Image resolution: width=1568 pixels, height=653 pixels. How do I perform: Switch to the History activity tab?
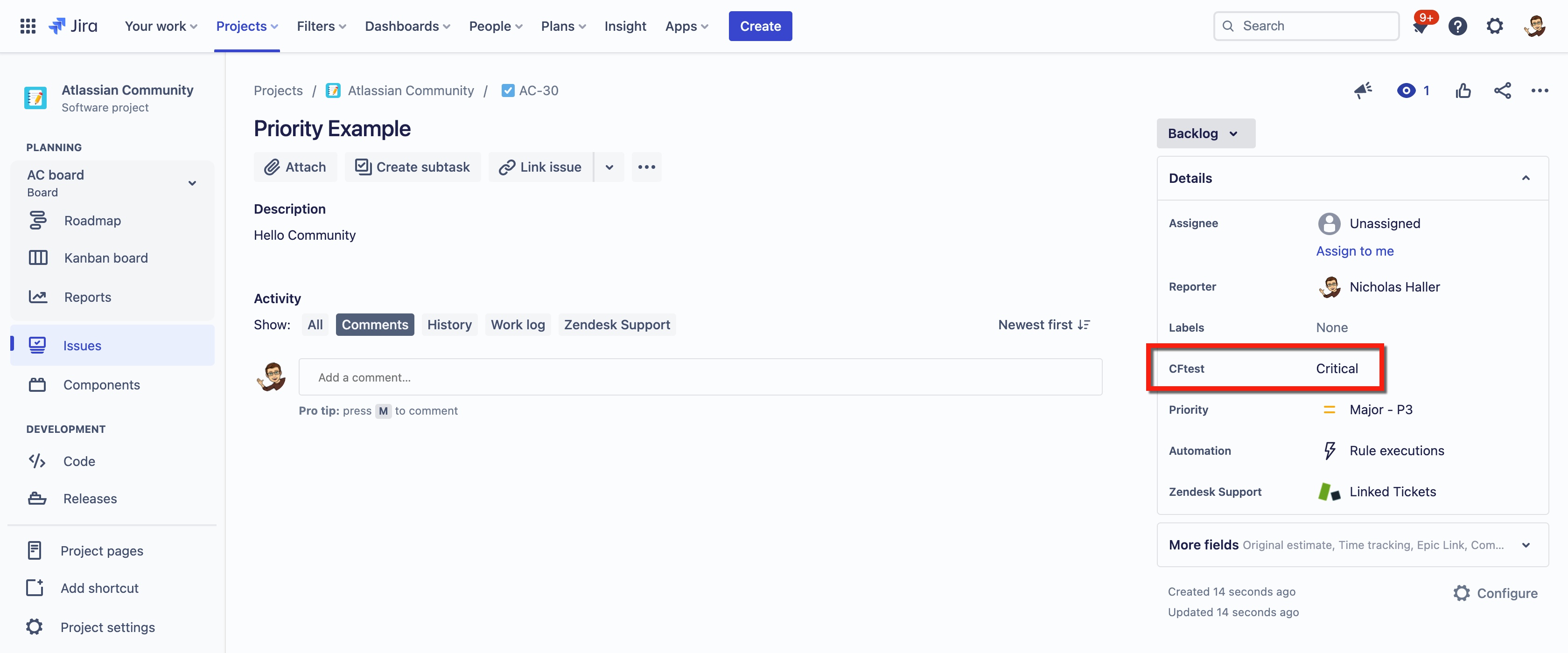[449, 324]
